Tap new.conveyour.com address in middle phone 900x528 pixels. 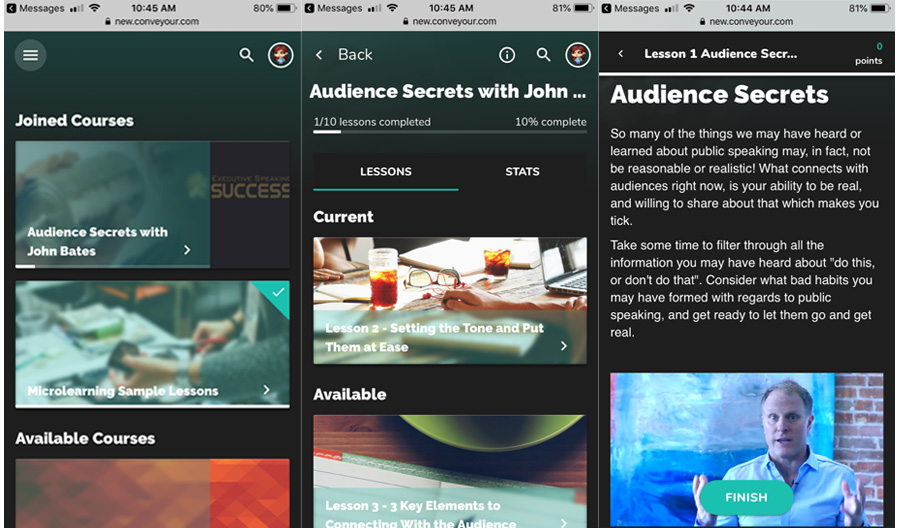(x=450, y=21)
